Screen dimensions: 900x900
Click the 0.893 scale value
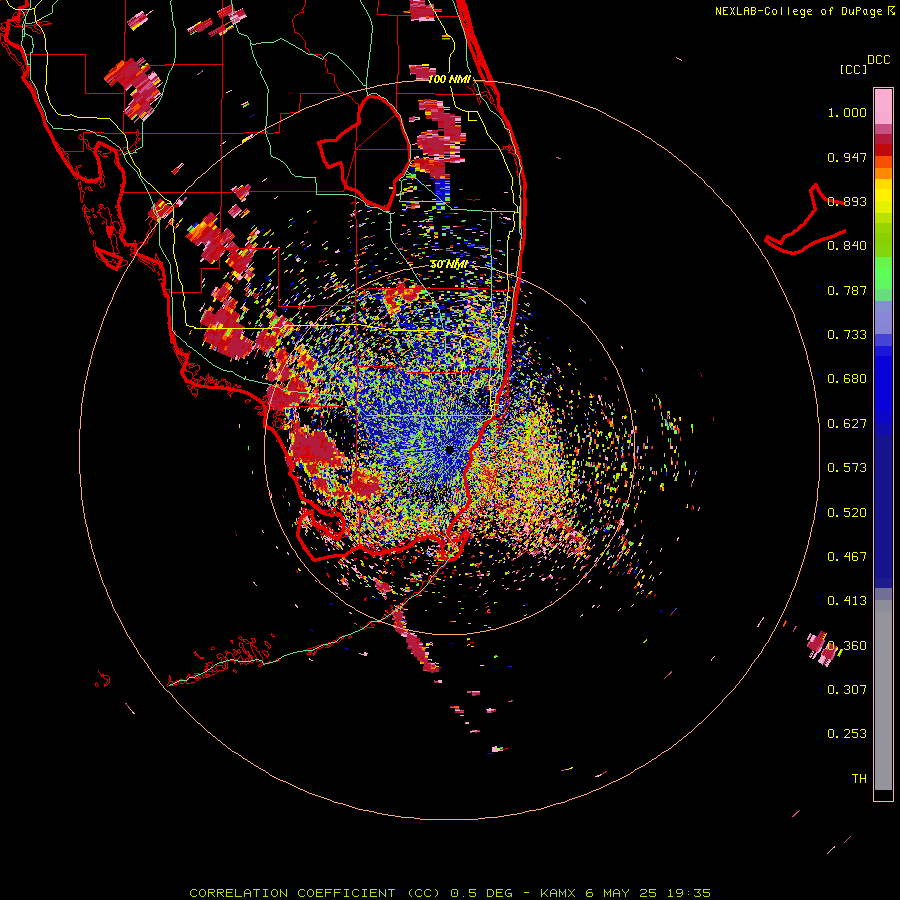pos(847,201)
